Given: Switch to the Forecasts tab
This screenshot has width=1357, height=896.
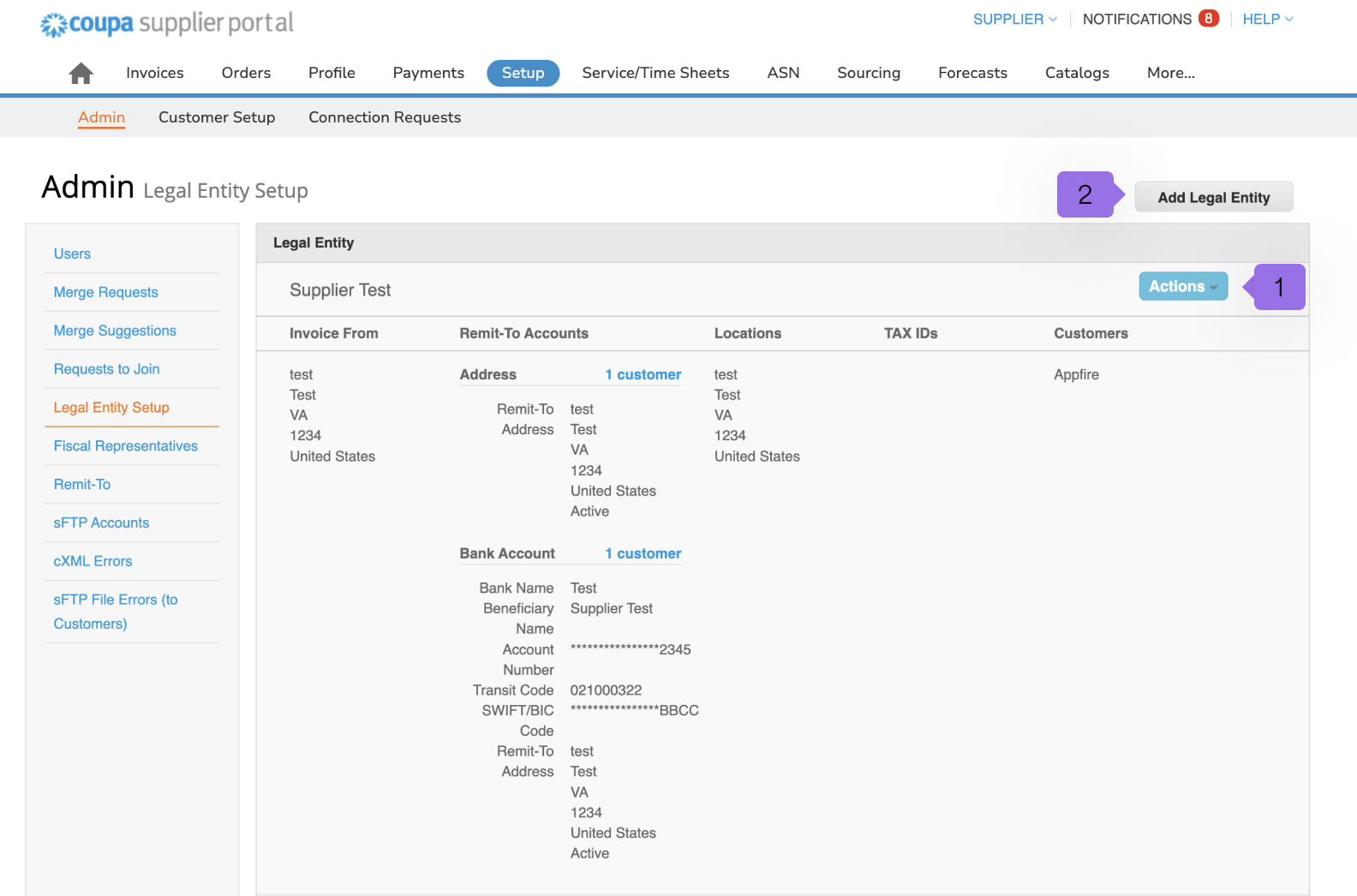Looking at the screenshot, I should pos(972,73).
